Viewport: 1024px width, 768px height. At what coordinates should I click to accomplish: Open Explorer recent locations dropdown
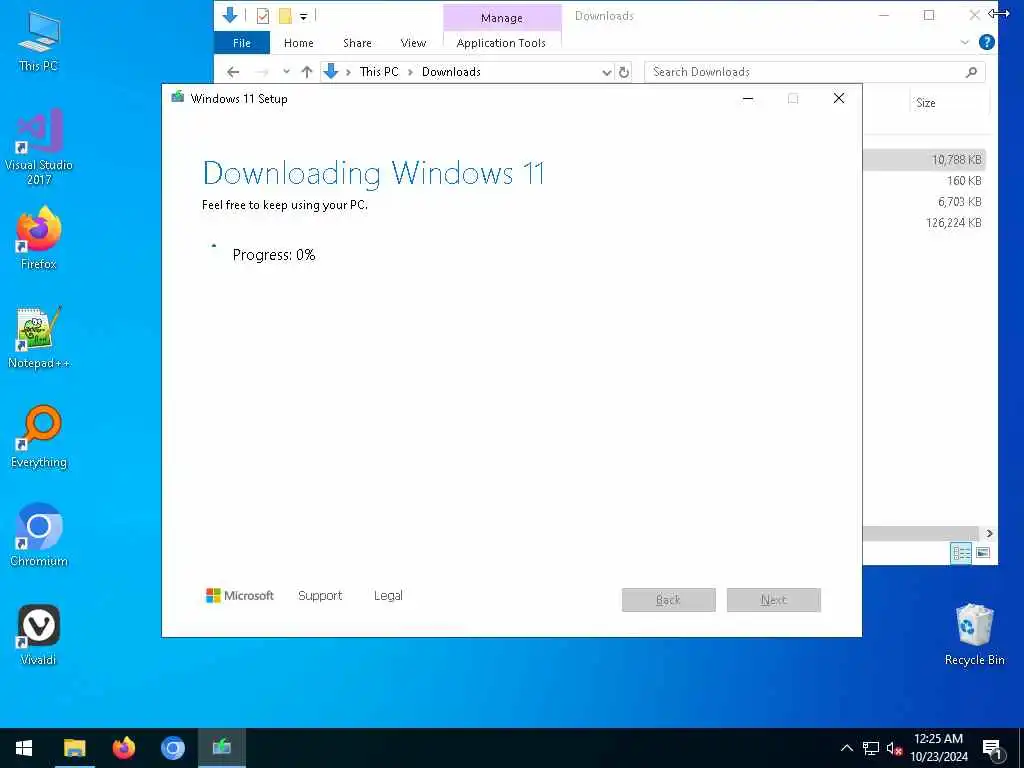point(286,72)
